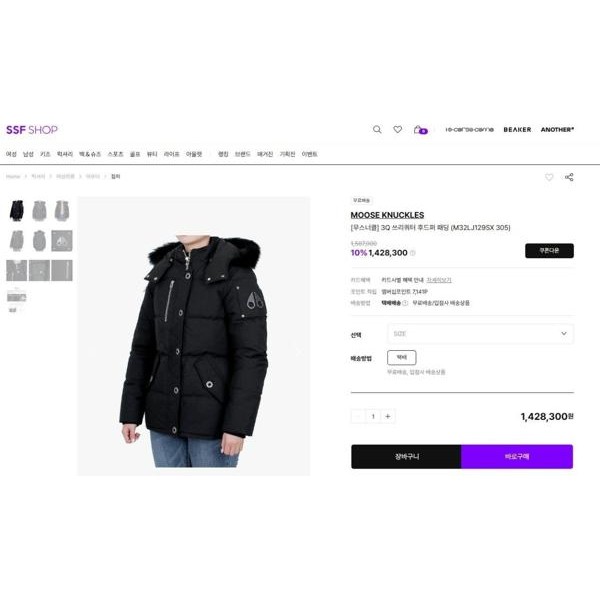Select the first black jacket thumbnail
The height and width of the screenshot is (600, 600).
coord(16,210)
